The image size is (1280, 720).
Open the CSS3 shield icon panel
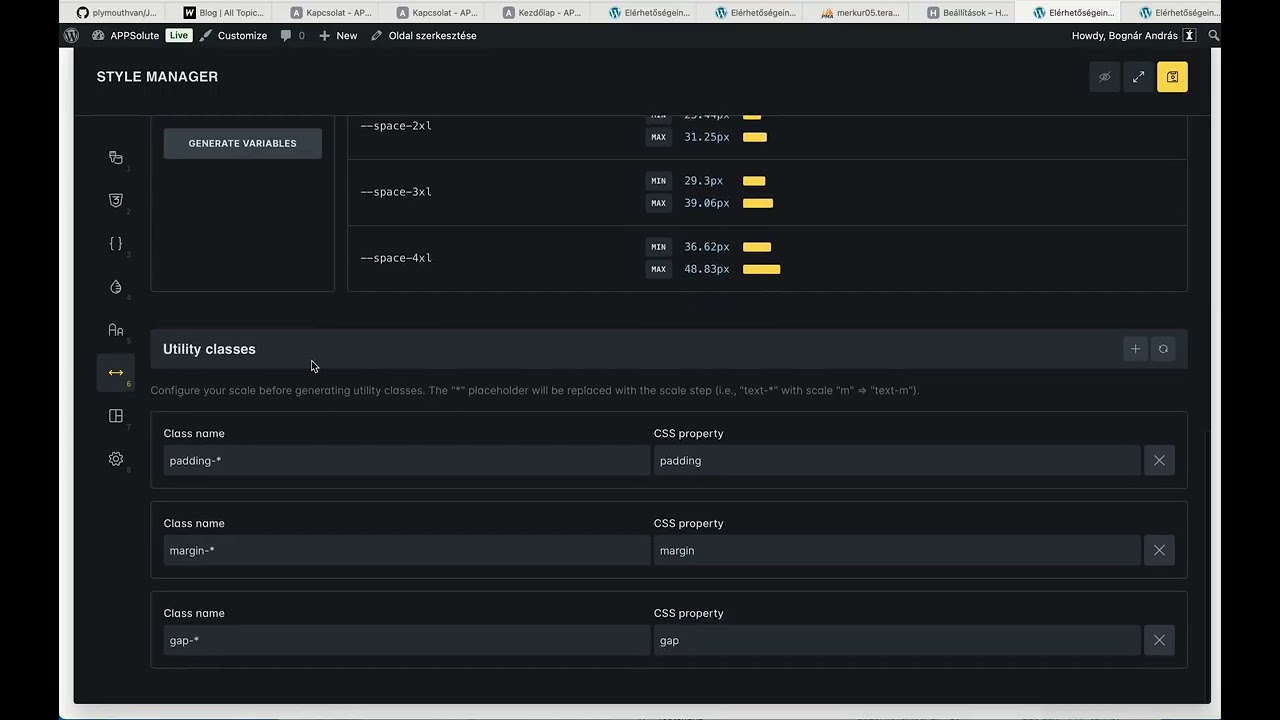coord(116,200)
